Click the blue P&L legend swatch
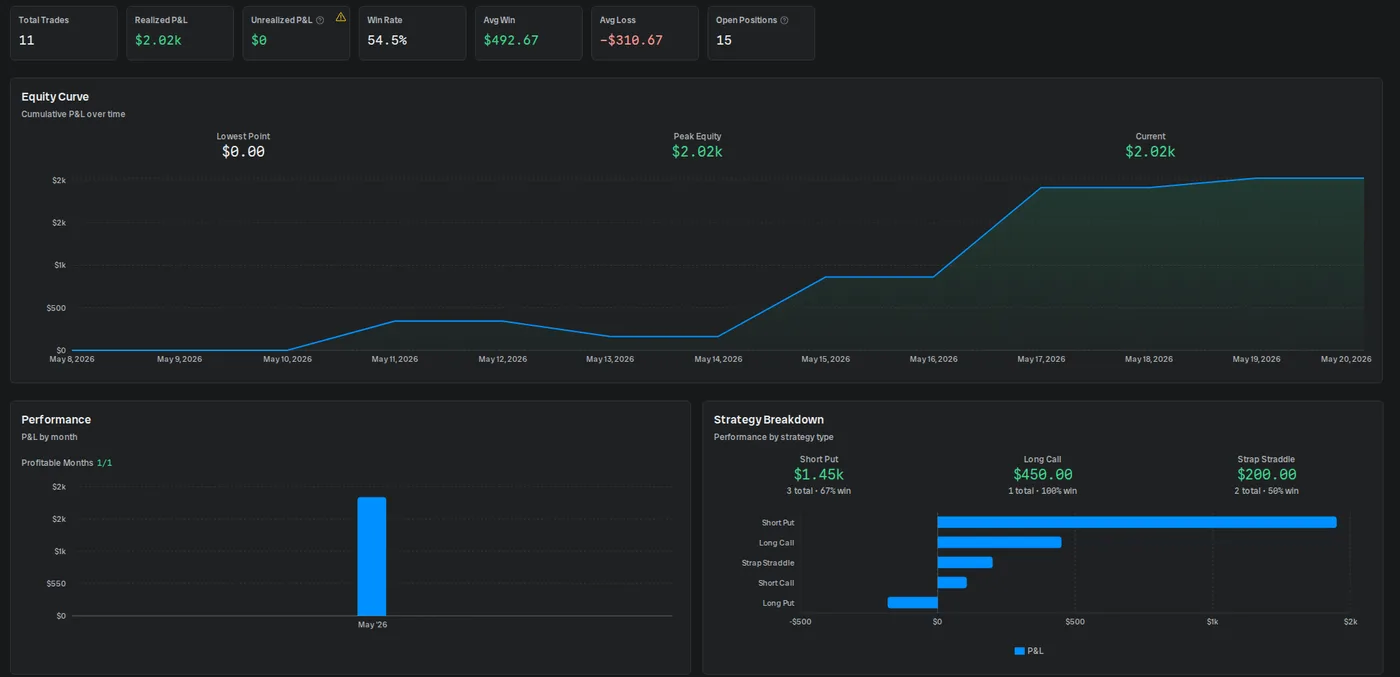 click(x=1019, y=651)
